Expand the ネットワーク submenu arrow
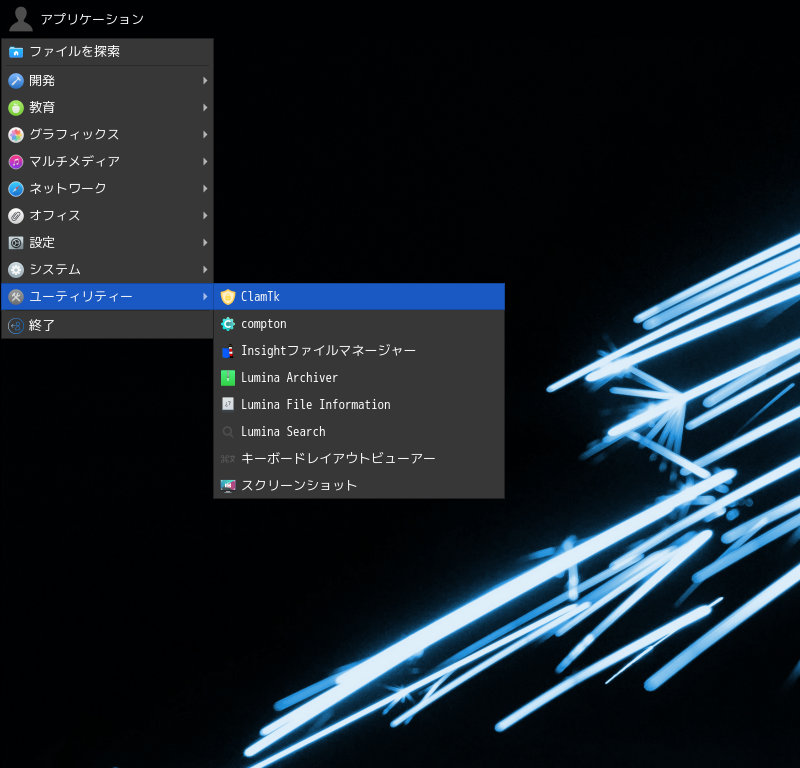The height and width of the screenshot is (768, 800). pos(205,189)
